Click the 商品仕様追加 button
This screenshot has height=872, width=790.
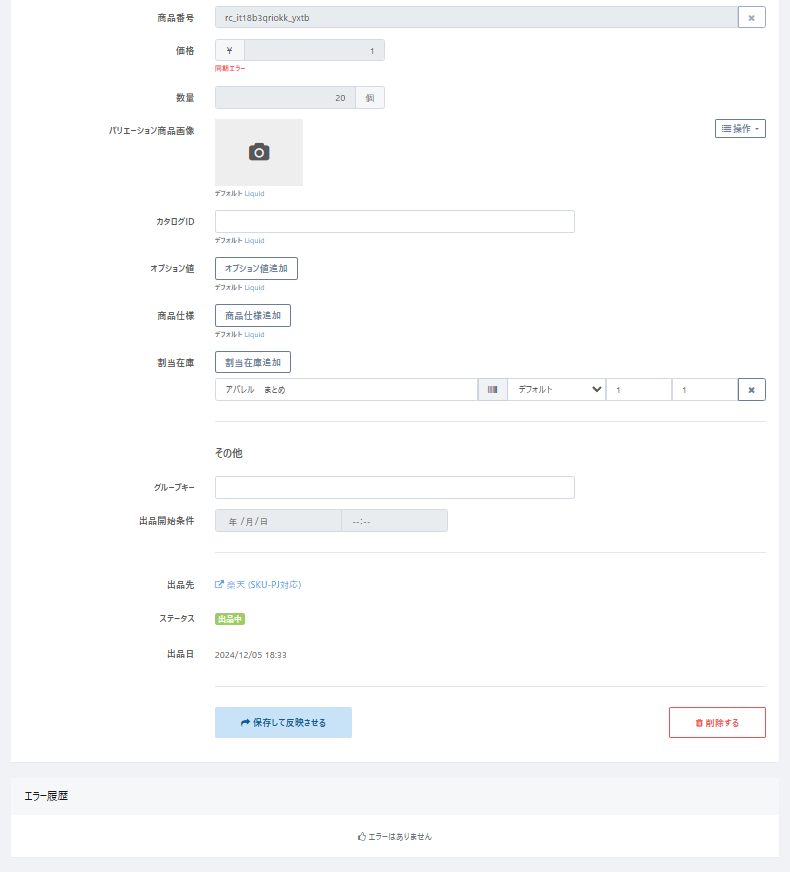point(252,315)
